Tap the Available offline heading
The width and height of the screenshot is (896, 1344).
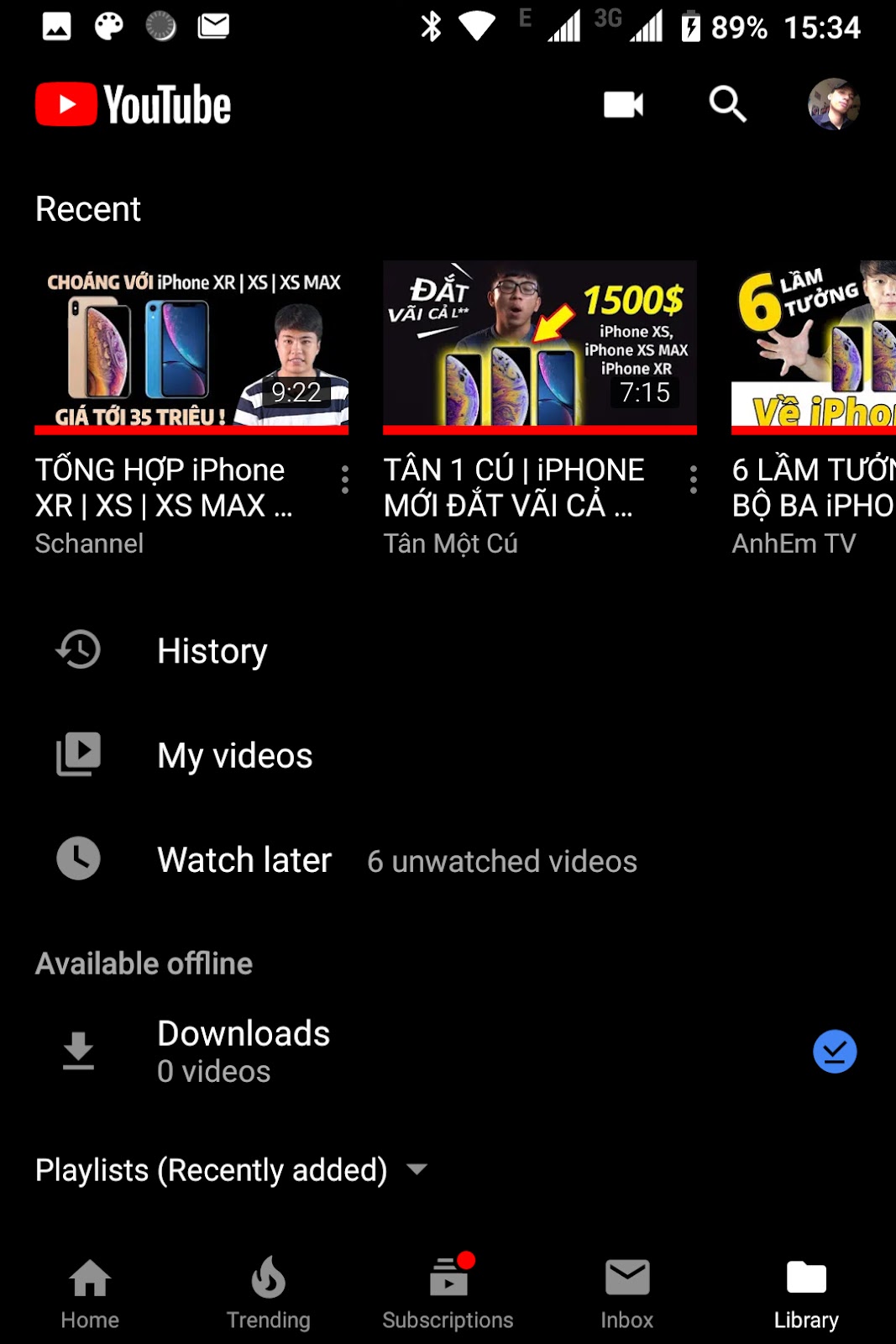coord(144,963)
